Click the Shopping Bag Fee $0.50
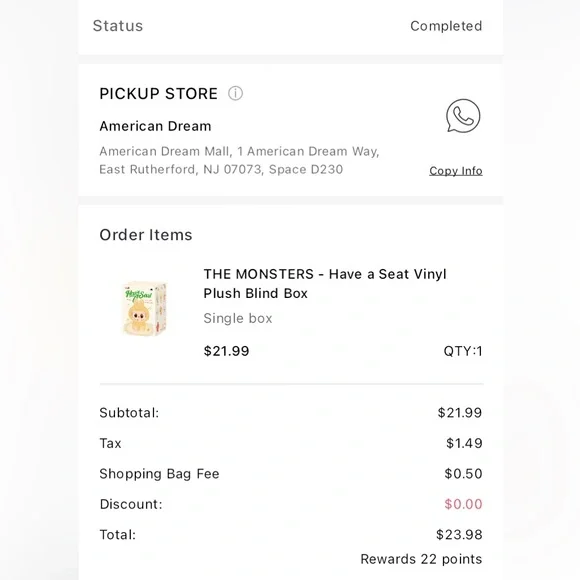 tap(463, 474)
